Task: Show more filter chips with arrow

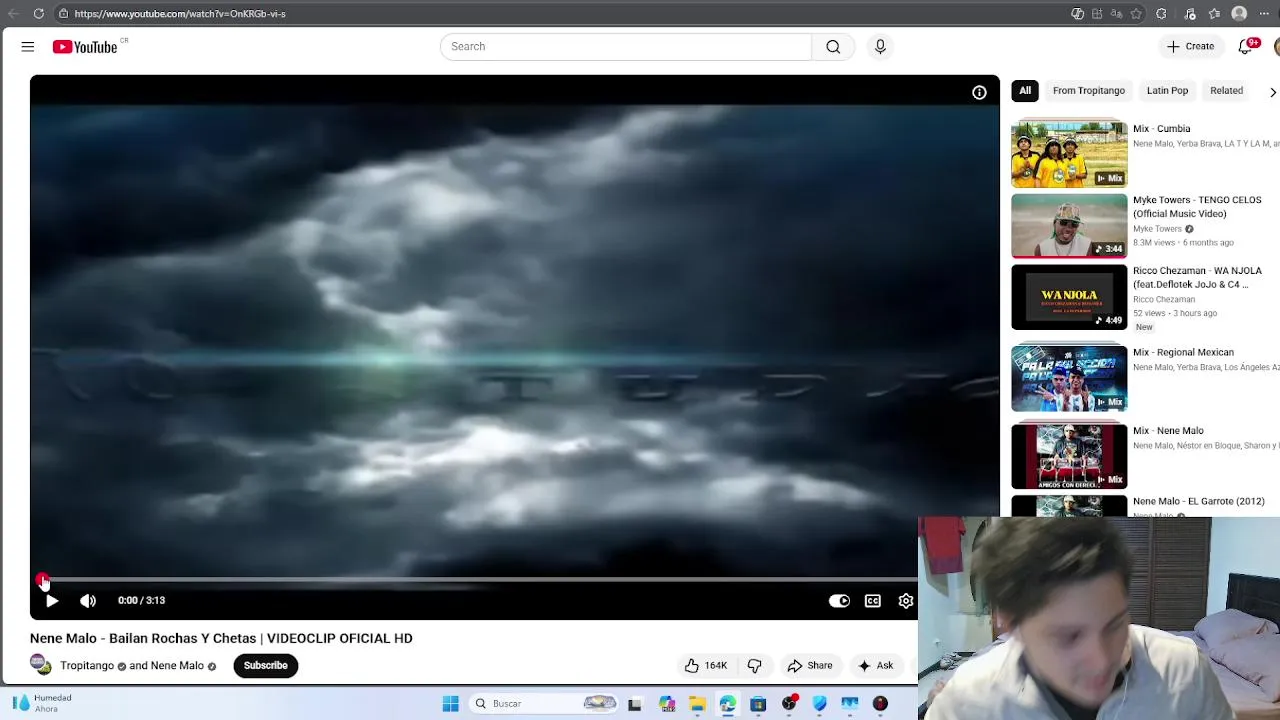Action: (1272, 91)
